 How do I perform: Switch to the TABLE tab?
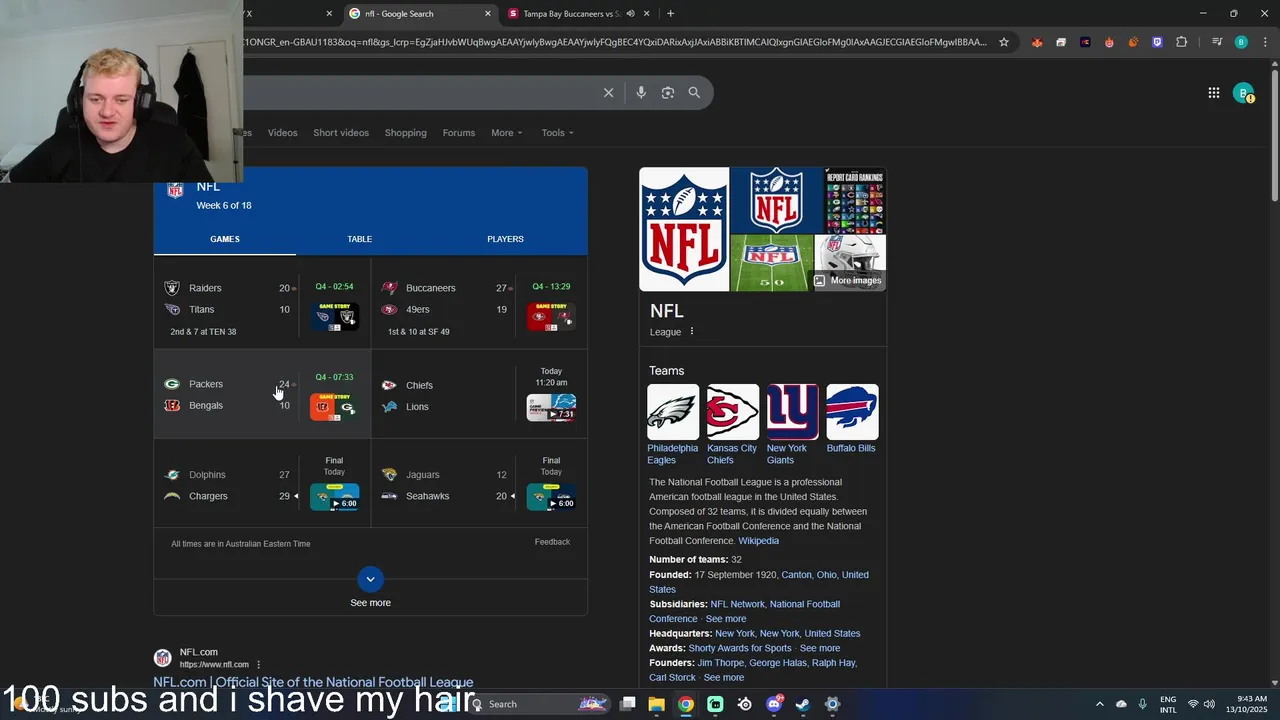click(x=360, y=239)
